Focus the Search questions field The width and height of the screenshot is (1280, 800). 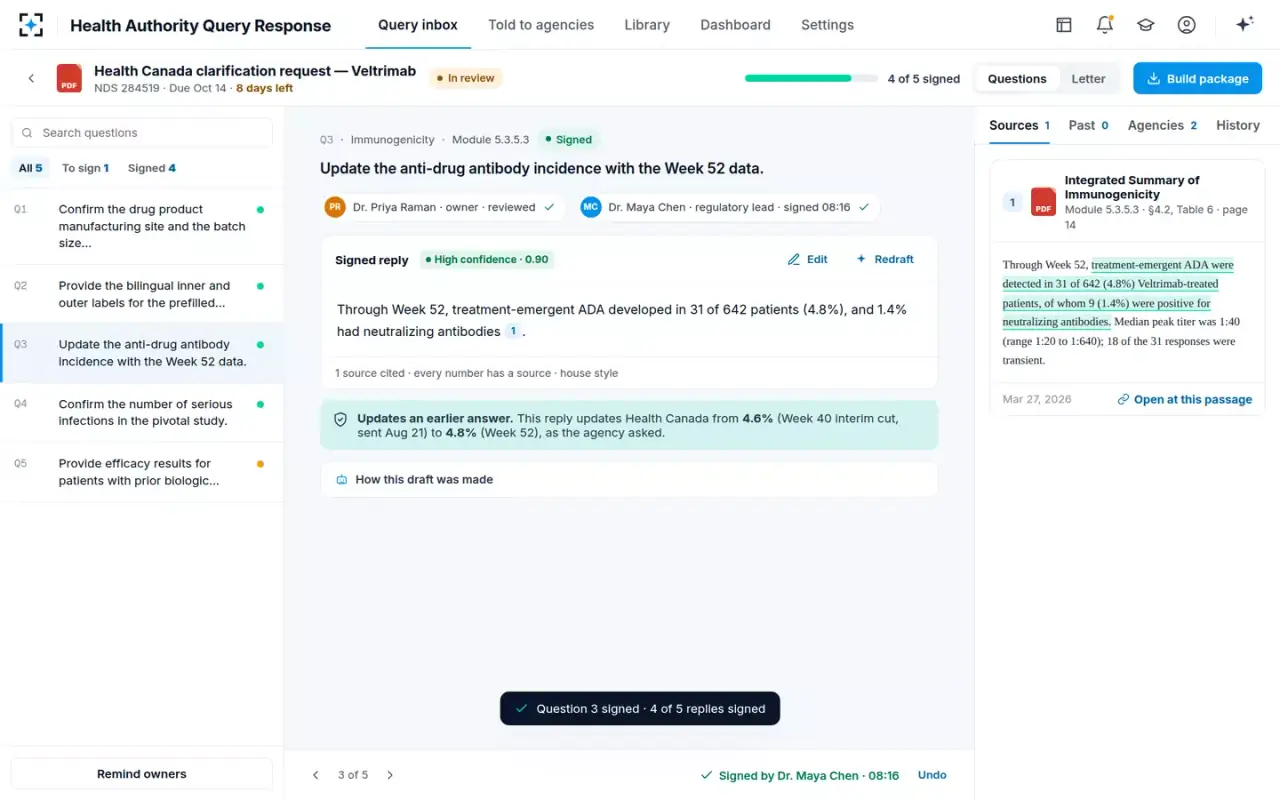coord(142,133)
